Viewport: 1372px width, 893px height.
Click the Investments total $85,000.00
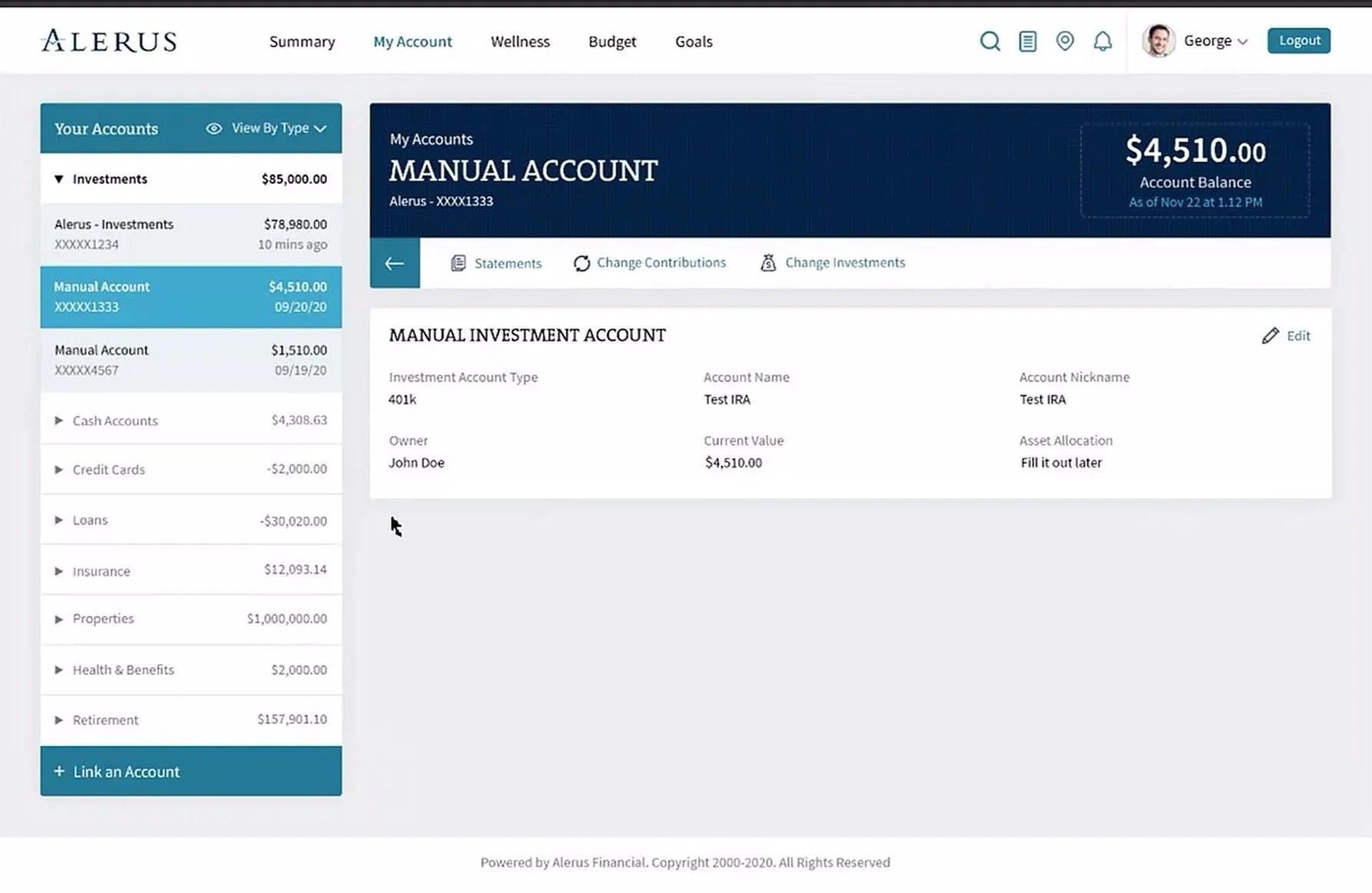294,179
